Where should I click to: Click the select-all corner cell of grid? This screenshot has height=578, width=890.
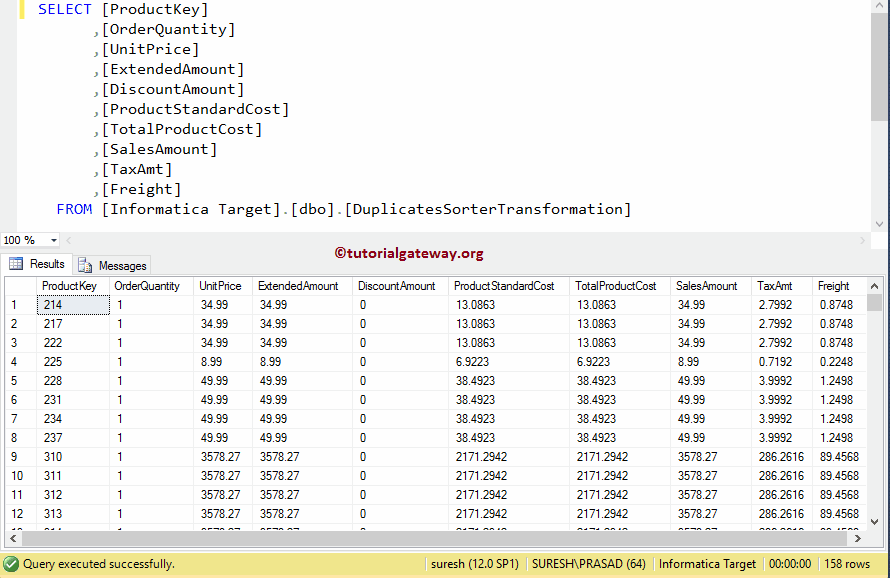[x=21, y=286]
